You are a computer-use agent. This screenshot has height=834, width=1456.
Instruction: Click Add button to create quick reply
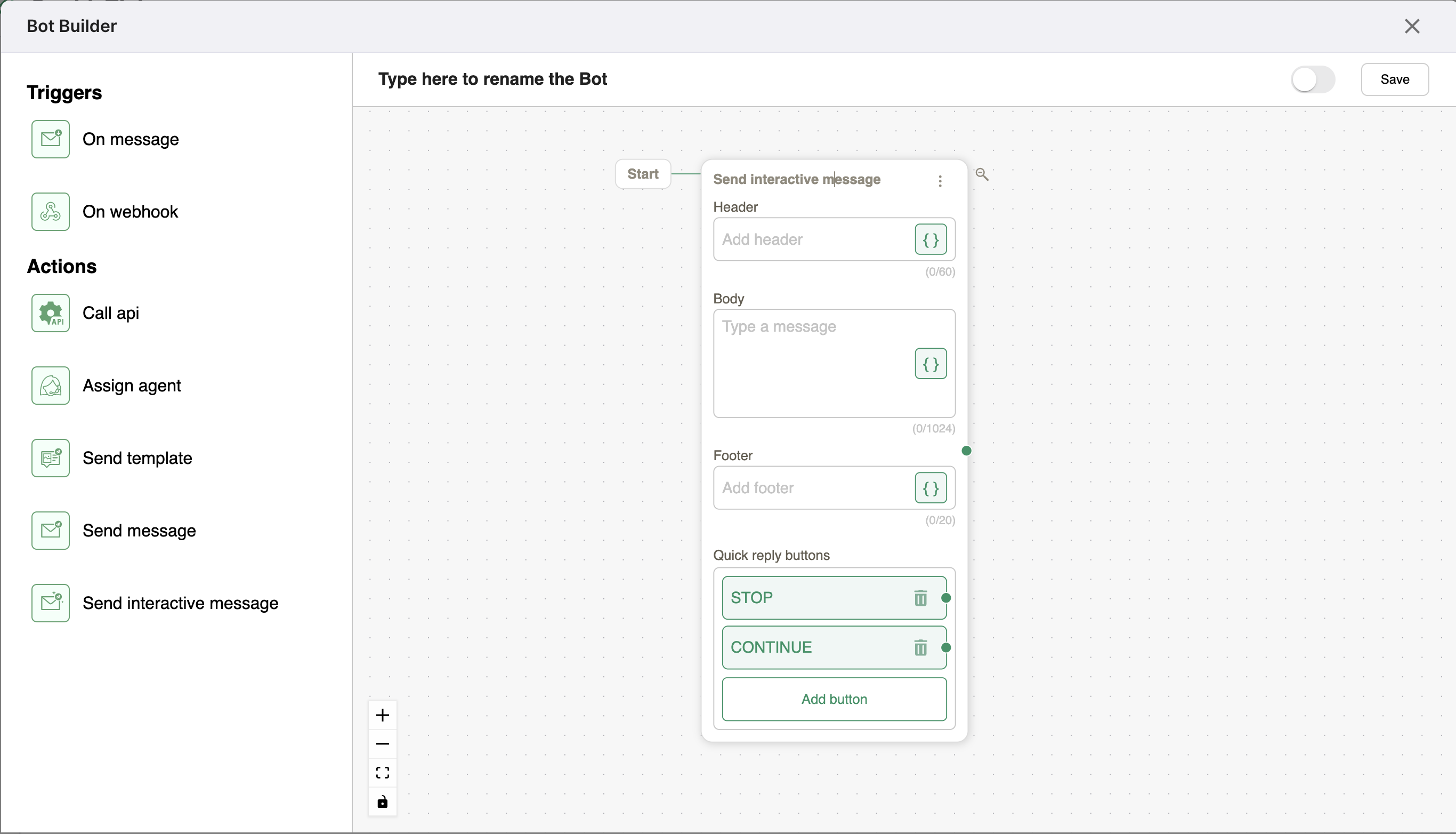(834, 699)
